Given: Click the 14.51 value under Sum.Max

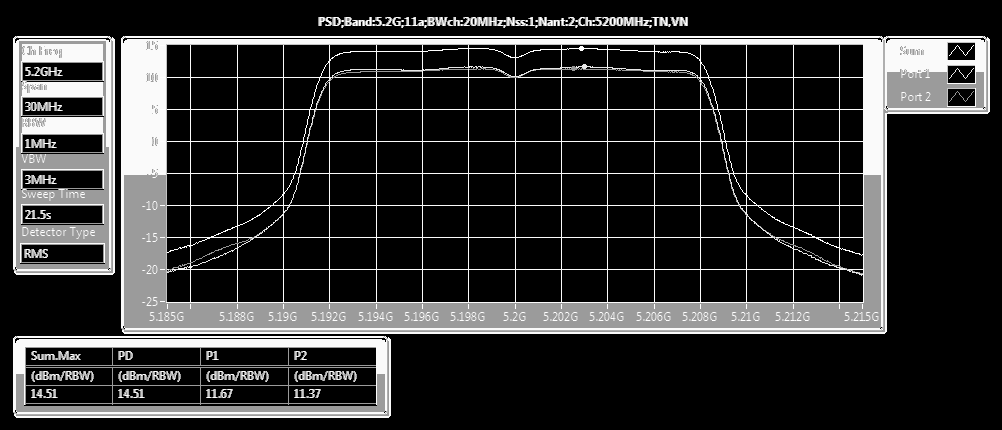Looking at the screenshot, I should coord(44,394).
